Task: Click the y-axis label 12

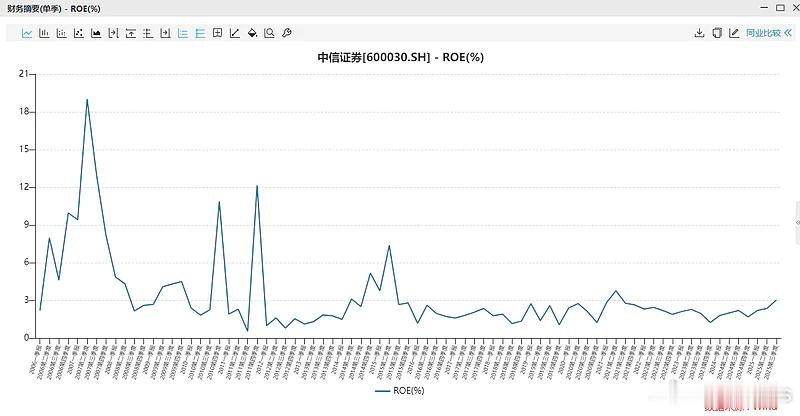Action: tap(23, 187)
